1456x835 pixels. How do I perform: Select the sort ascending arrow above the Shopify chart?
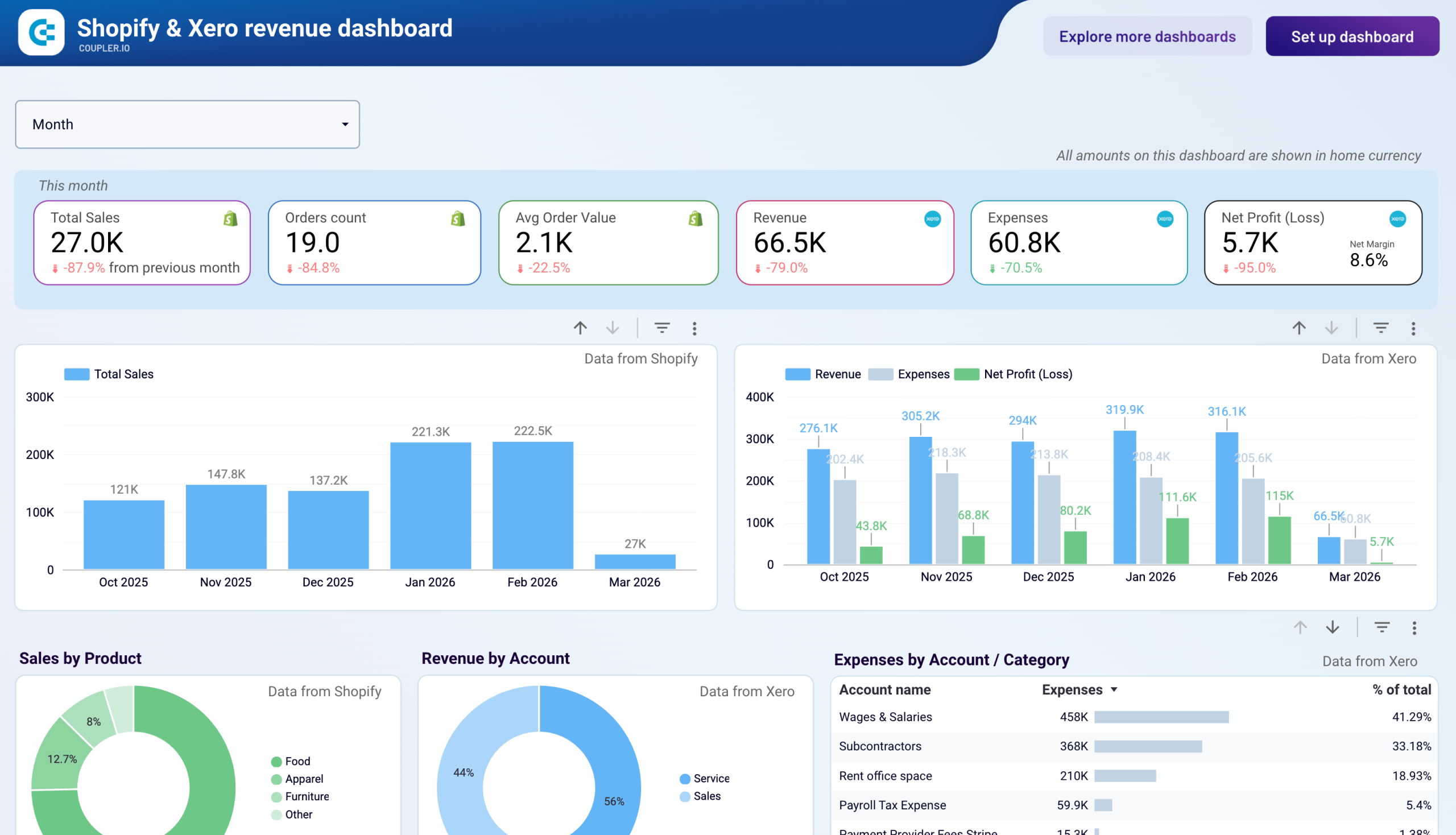[x=580, y=328]
